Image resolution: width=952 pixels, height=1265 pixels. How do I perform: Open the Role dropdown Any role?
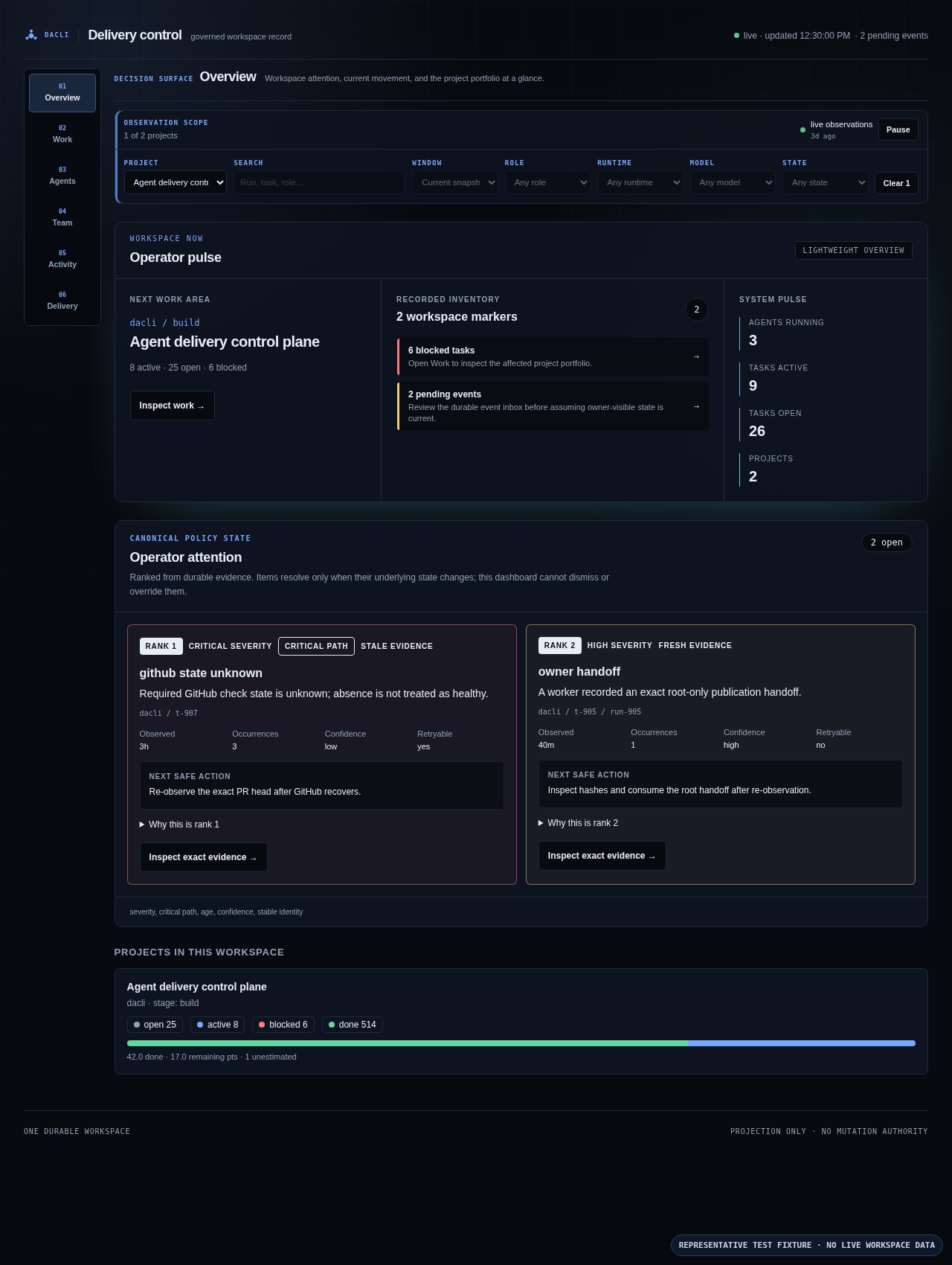pos(547,182)
